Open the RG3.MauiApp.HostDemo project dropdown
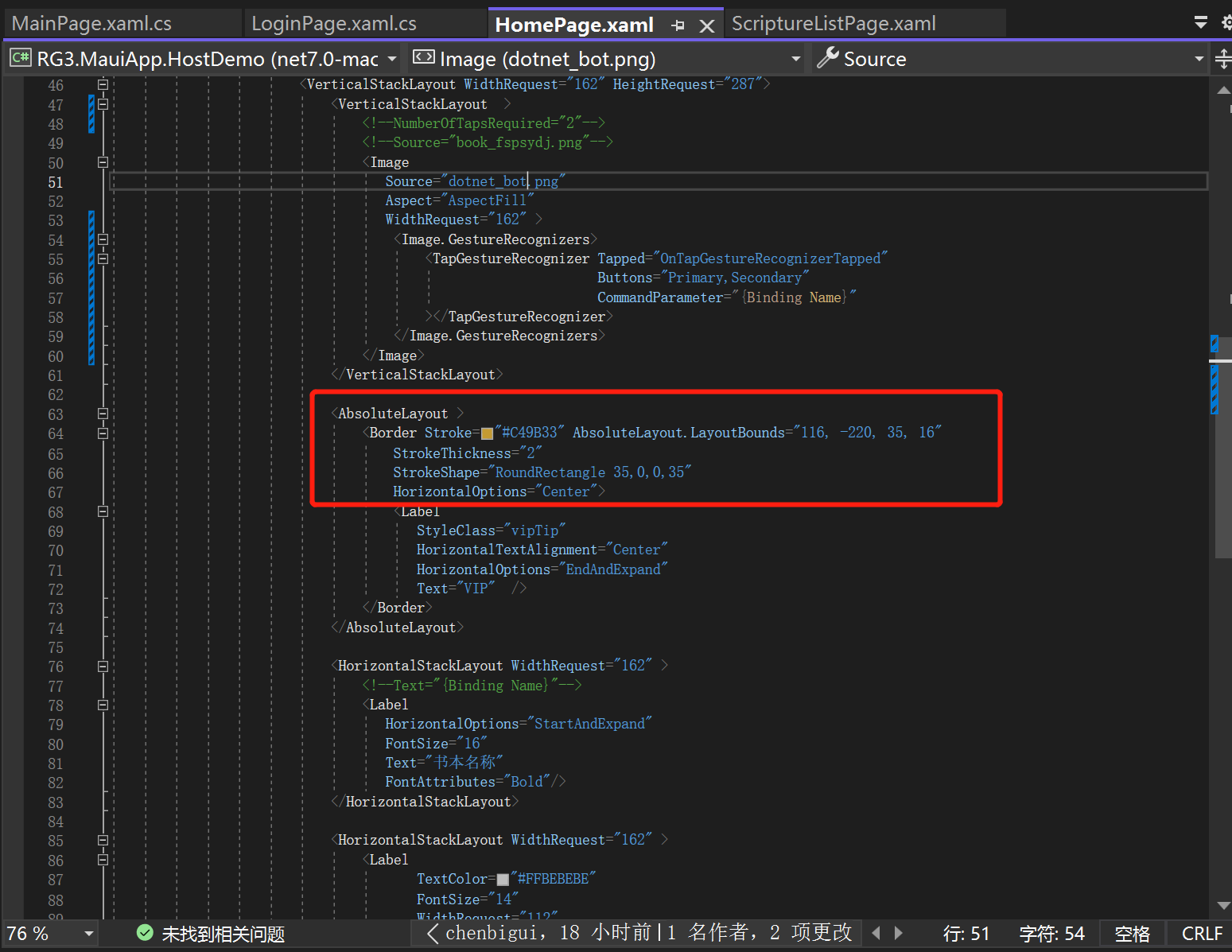Image resolution: width=1232 pixels, height=952 pixels. pyautogui.click(x=204, y=59)
